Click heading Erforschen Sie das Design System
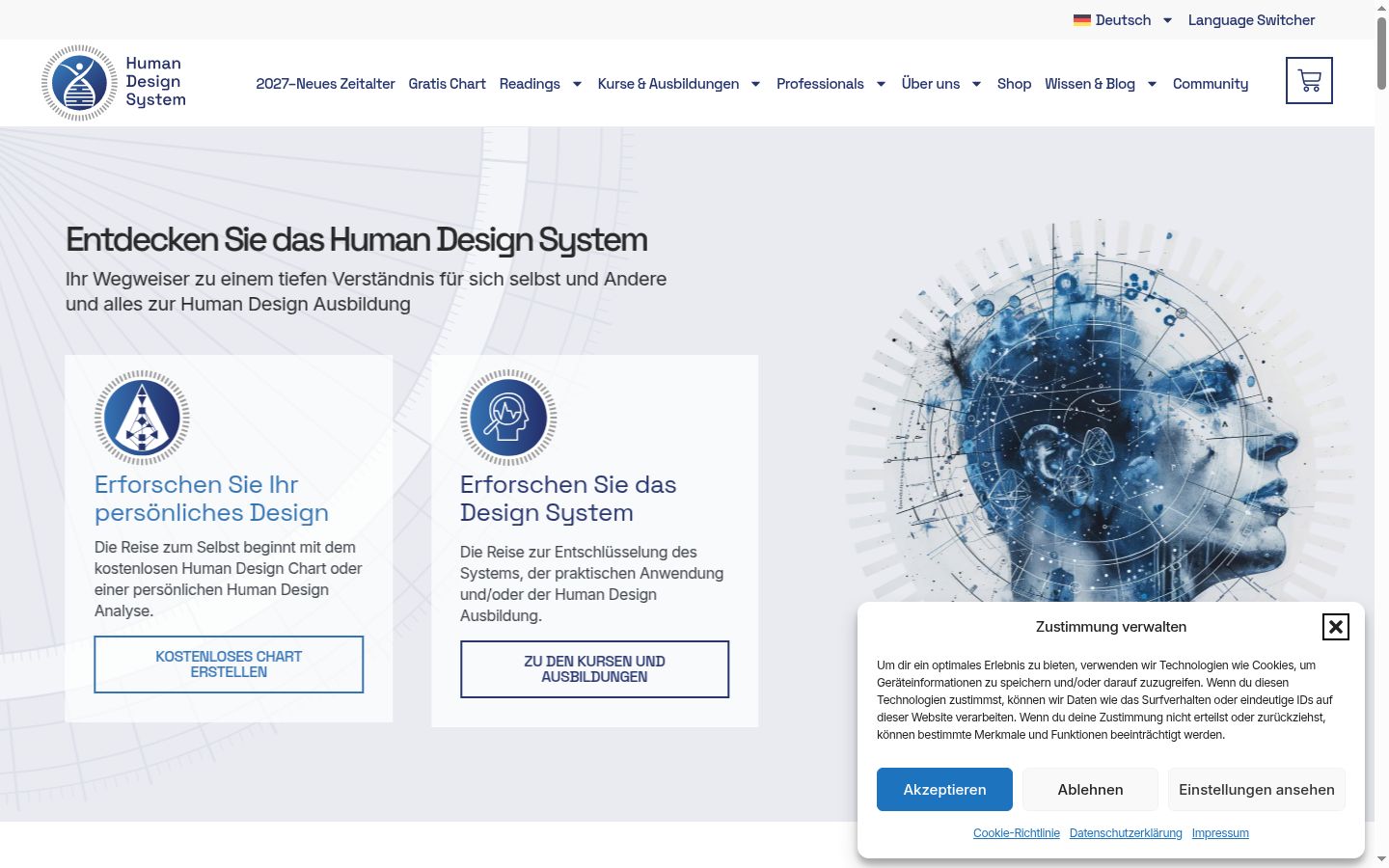Screen dimensions: 1389x868 pos(568,499)
